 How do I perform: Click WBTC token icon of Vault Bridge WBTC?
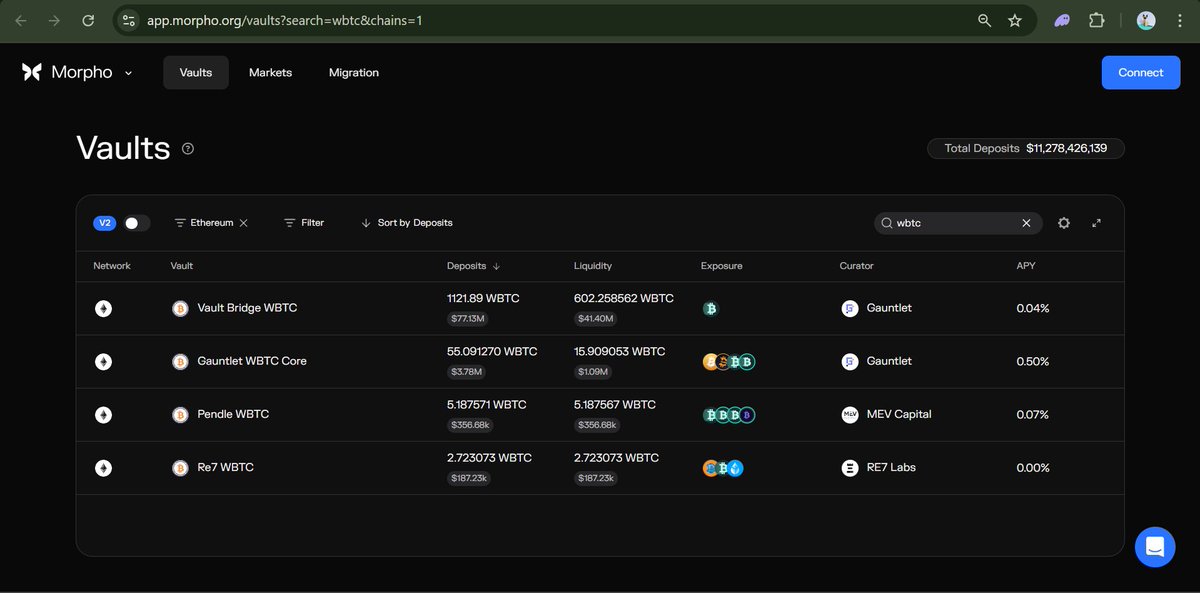pyautogui.click(x=180, y=309)
